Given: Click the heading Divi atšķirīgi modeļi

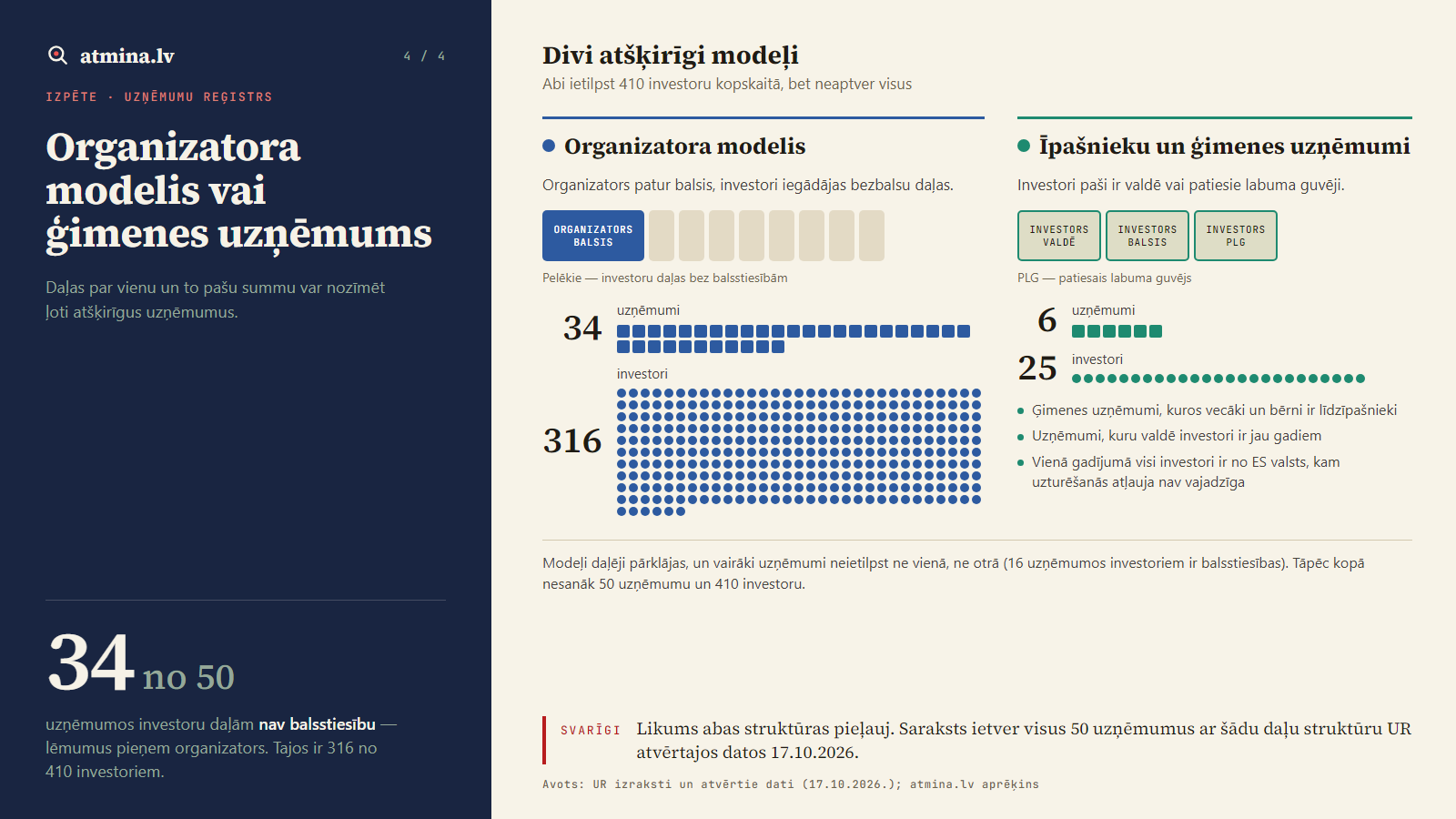Looking at the screenshot, I should [x=671, y=56].
